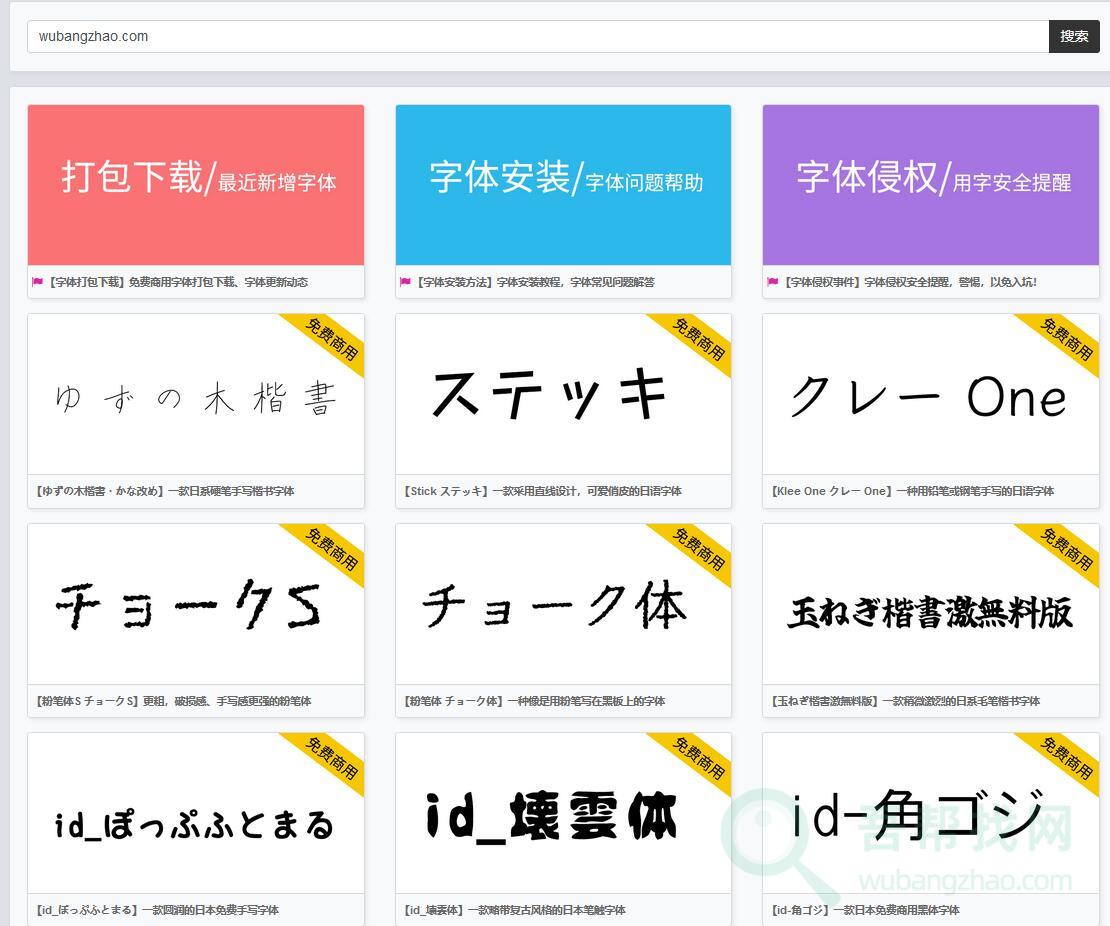Image resolution: width=1110 pixels, height=926 pixels.
Task: Click the flag icon beside 字体安装方法
Action: 405,282
